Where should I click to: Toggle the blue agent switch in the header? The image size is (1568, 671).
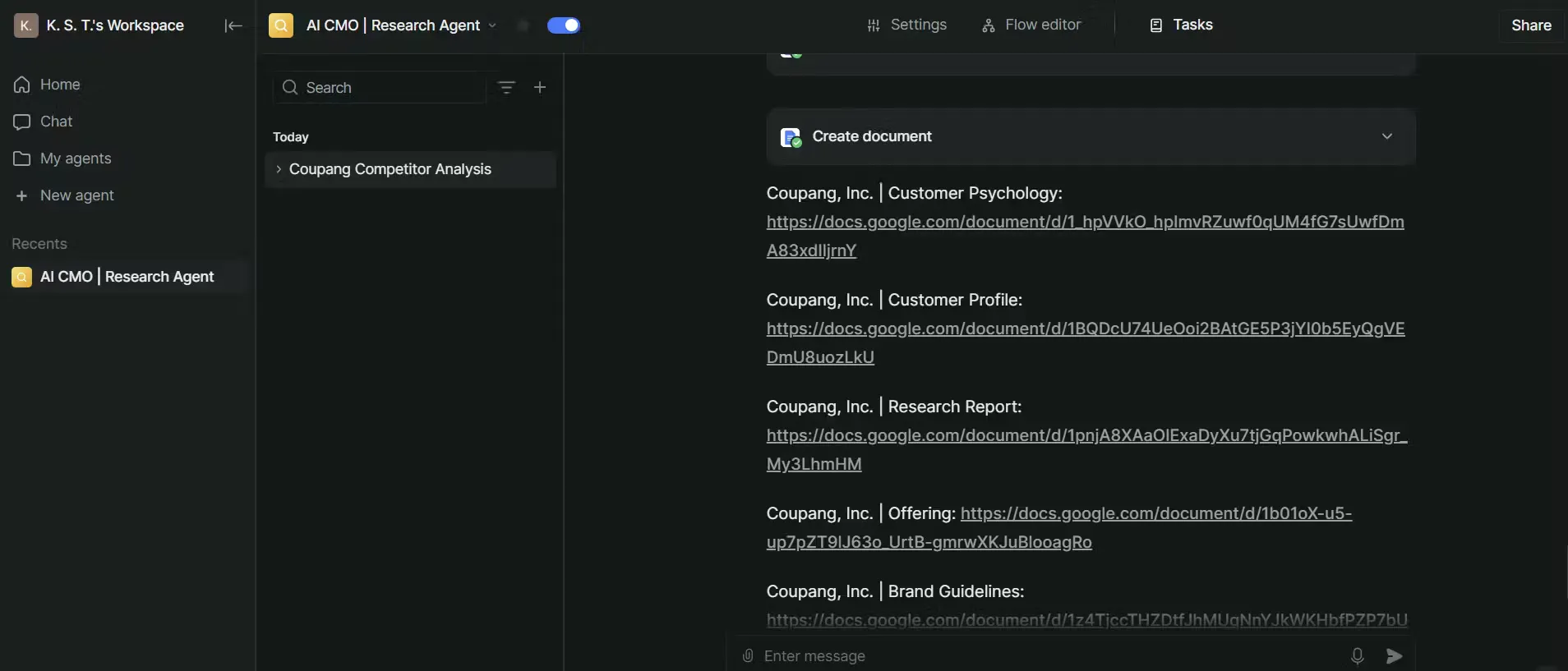pyautogui.click(x=564, y=25)
